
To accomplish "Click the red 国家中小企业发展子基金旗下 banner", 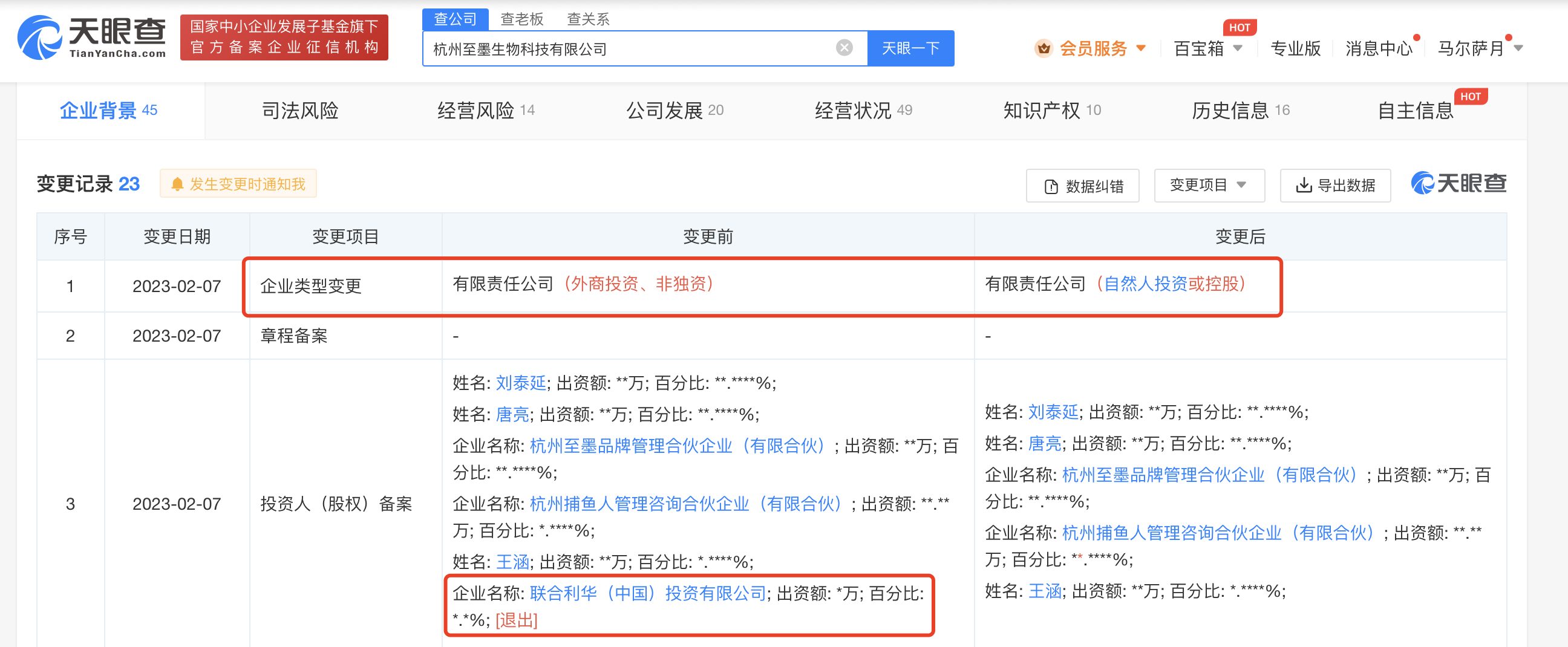I will pyautogui.click(x=284, y=37).
